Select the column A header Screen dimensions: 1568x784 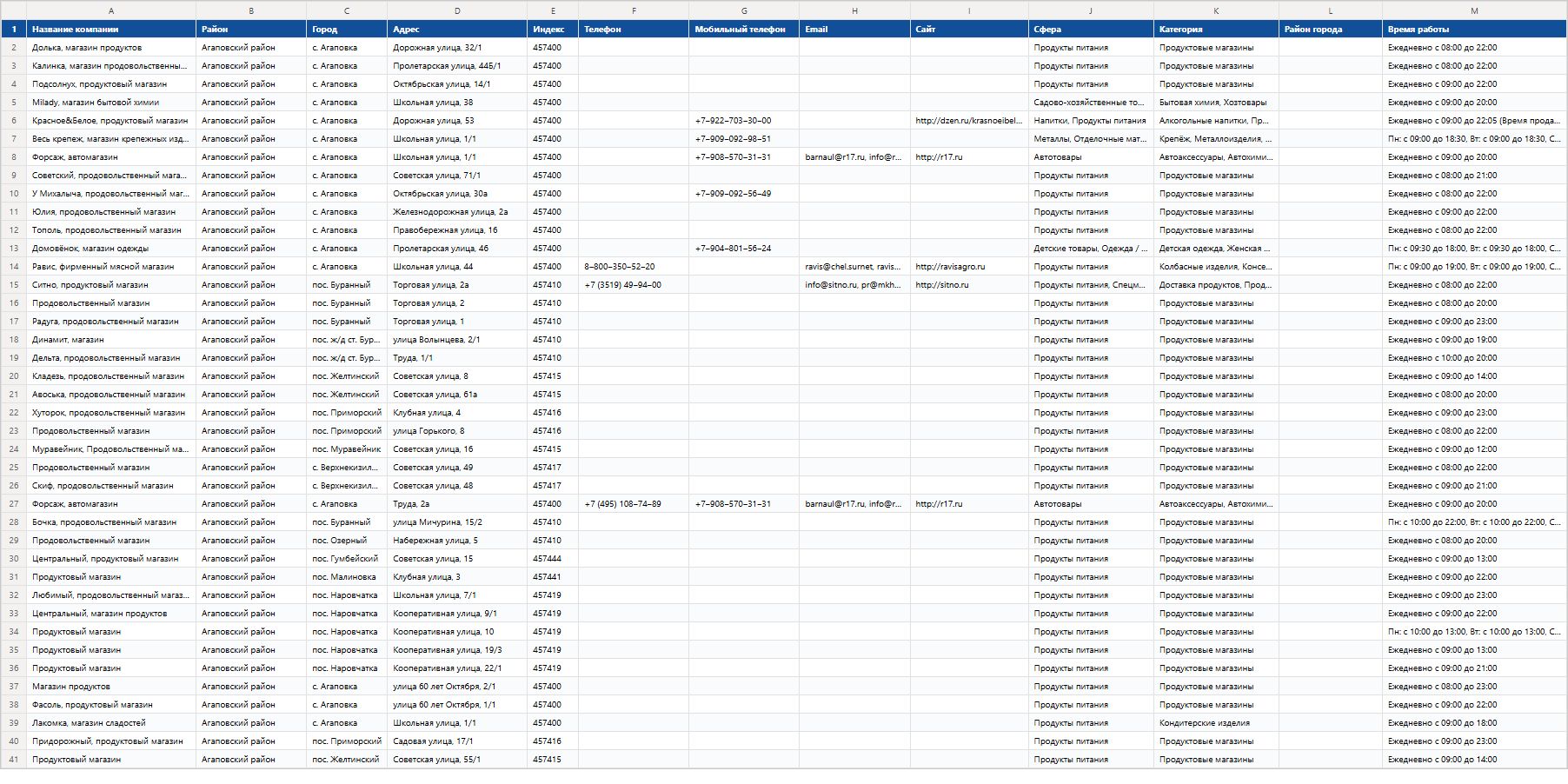click(x=111, y=10)
